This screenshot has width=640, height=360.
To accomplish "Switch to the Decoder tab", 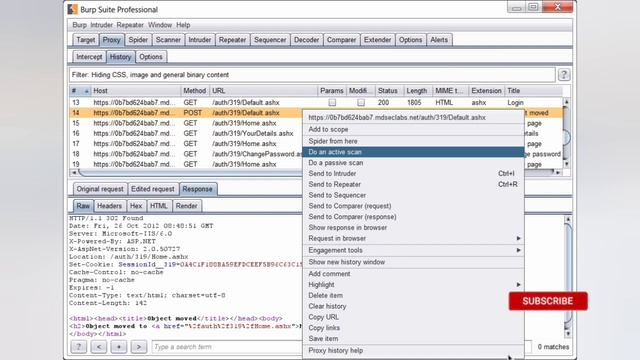I will pyautogui.click(x=306, y=40).
